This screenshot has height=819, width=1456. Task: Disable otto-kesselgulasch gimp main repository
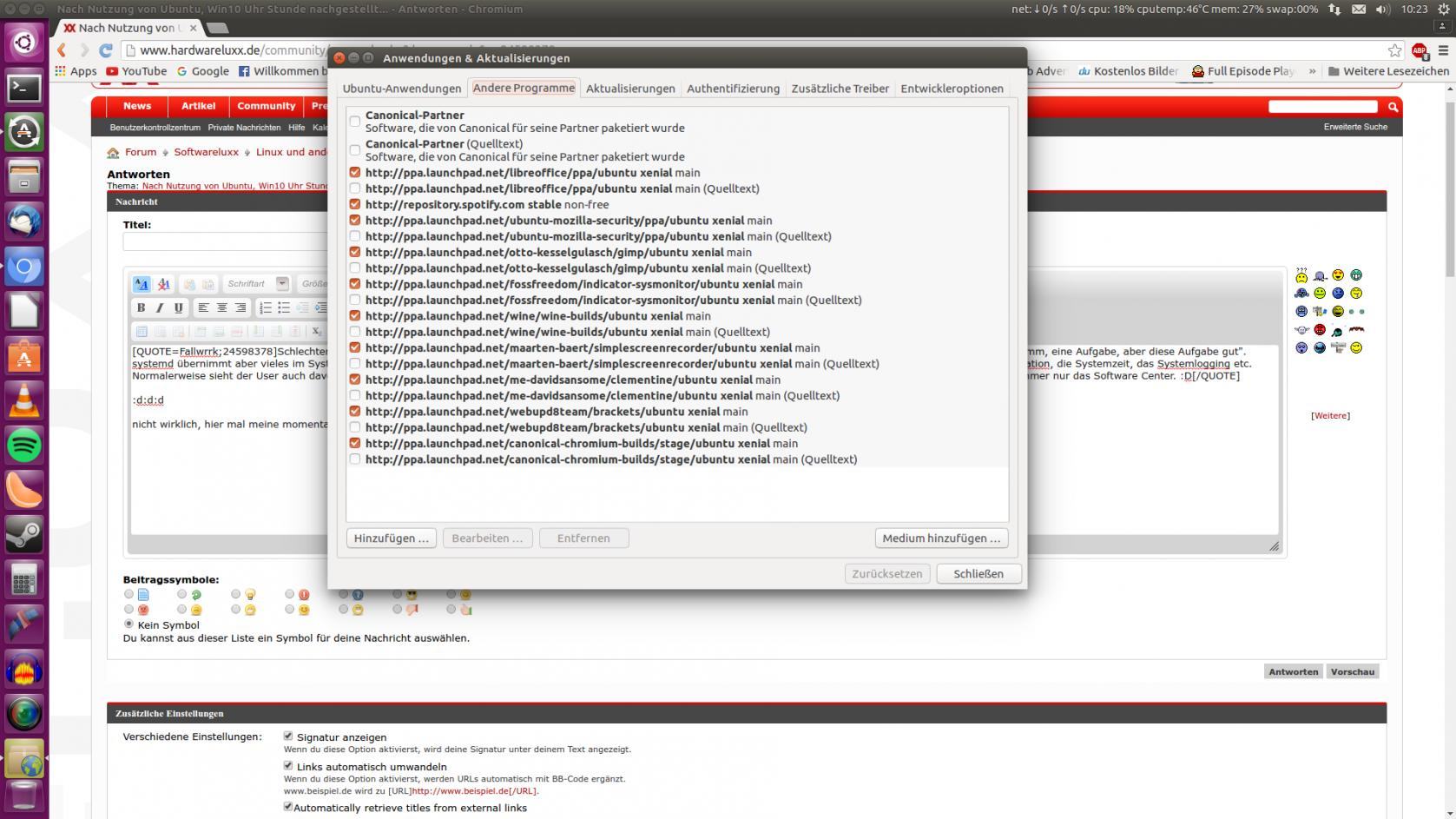click(354, 252)
